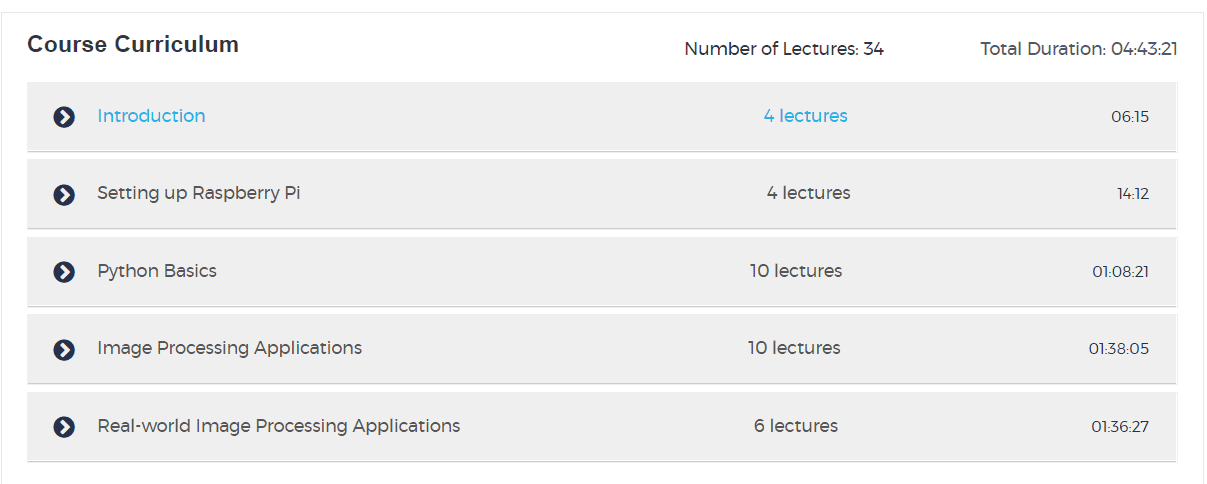Click the 01:38:05 duration label
This screenshot has width=1207, height=484.
click(x=1118, y=349)
